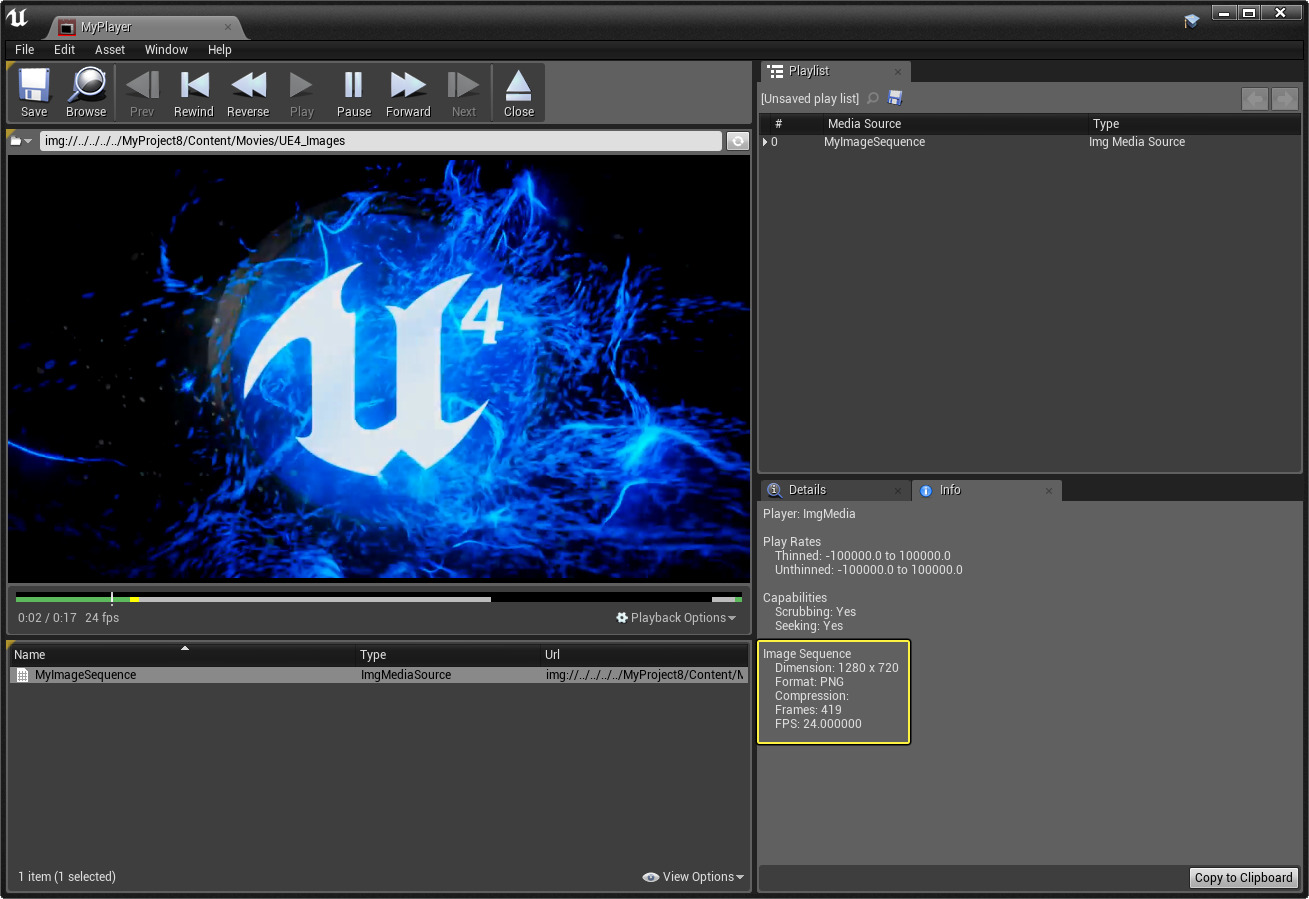
Task: Open folder dropdown left of URL field
Action: click(21, 141)
